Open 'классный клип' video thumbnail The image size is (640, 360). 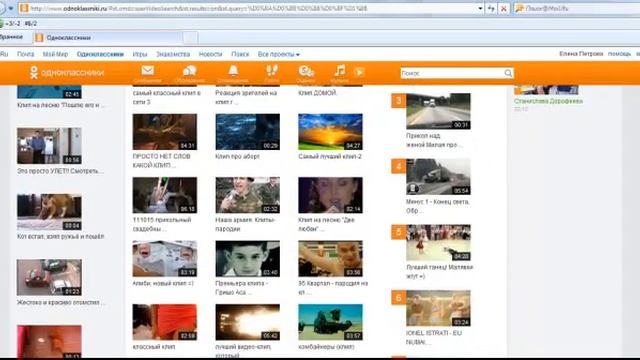(164, 322)
